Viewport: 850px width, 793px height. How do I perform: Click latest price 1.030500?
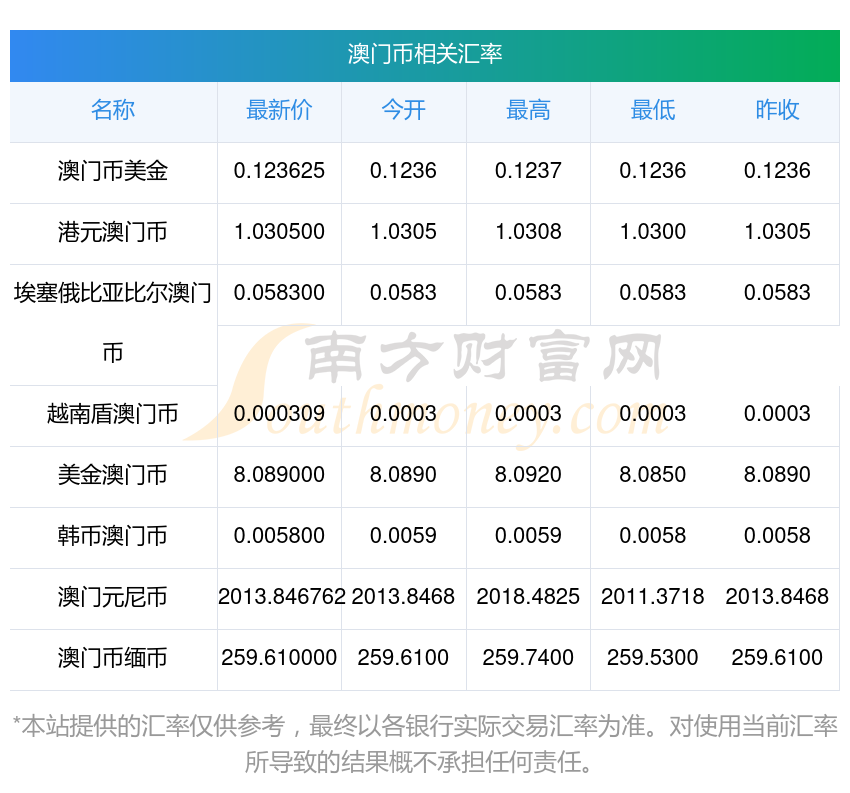pyautogui.click(x=279, y=232)
